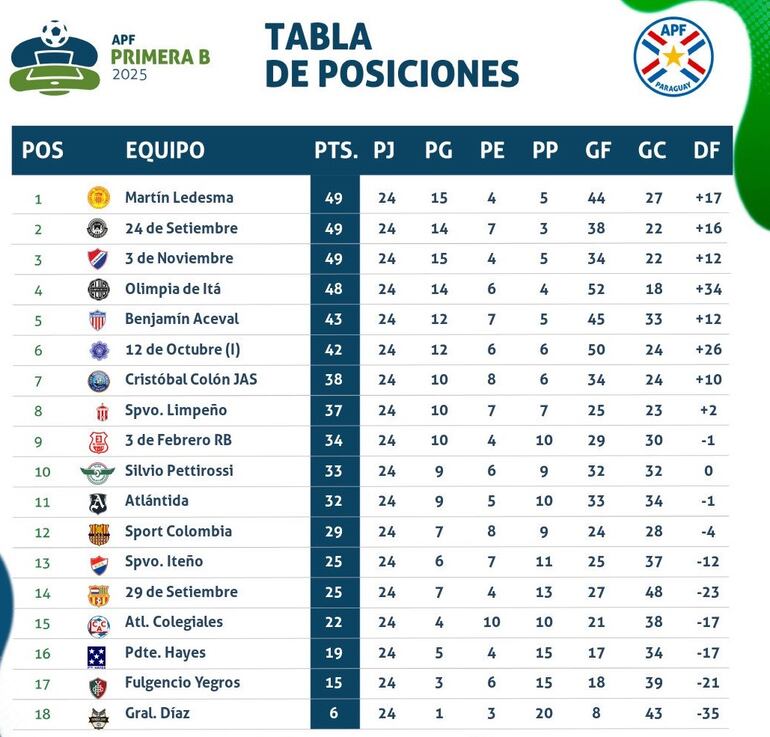Click Martín Ledesma's 49 points cell
770x737 pixels.
click(334, 198)
